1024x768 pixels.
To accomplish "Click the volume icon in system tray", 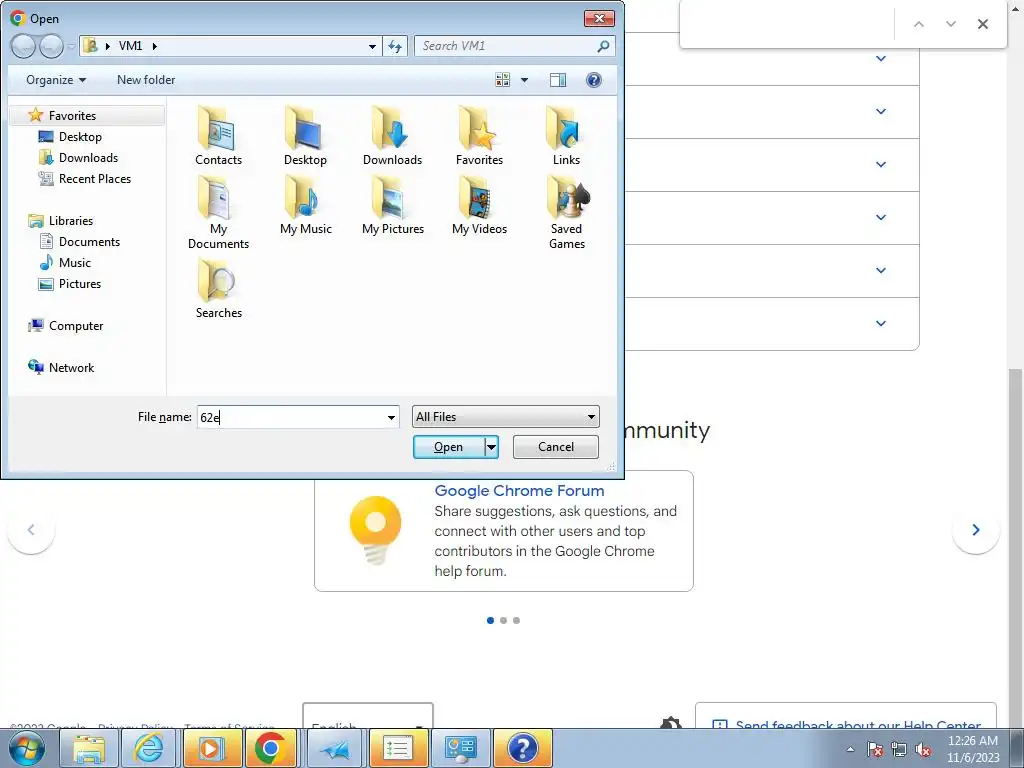I will [923, 750].
